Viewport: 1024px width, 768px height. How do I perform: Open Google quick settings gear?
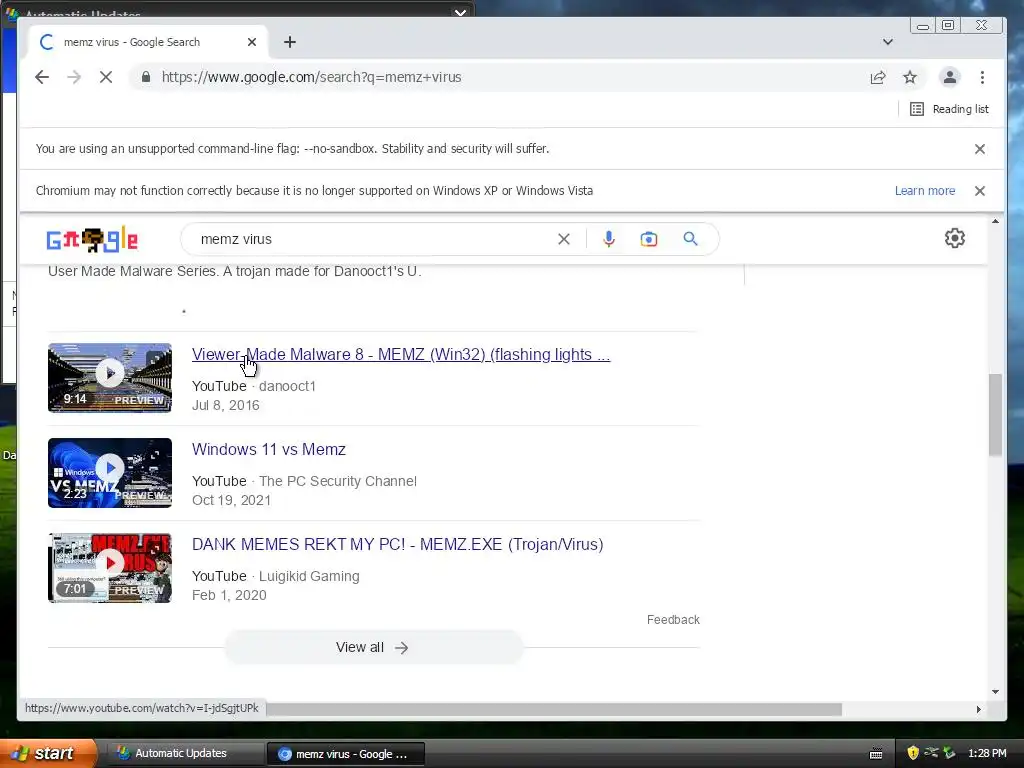(955, 238)
